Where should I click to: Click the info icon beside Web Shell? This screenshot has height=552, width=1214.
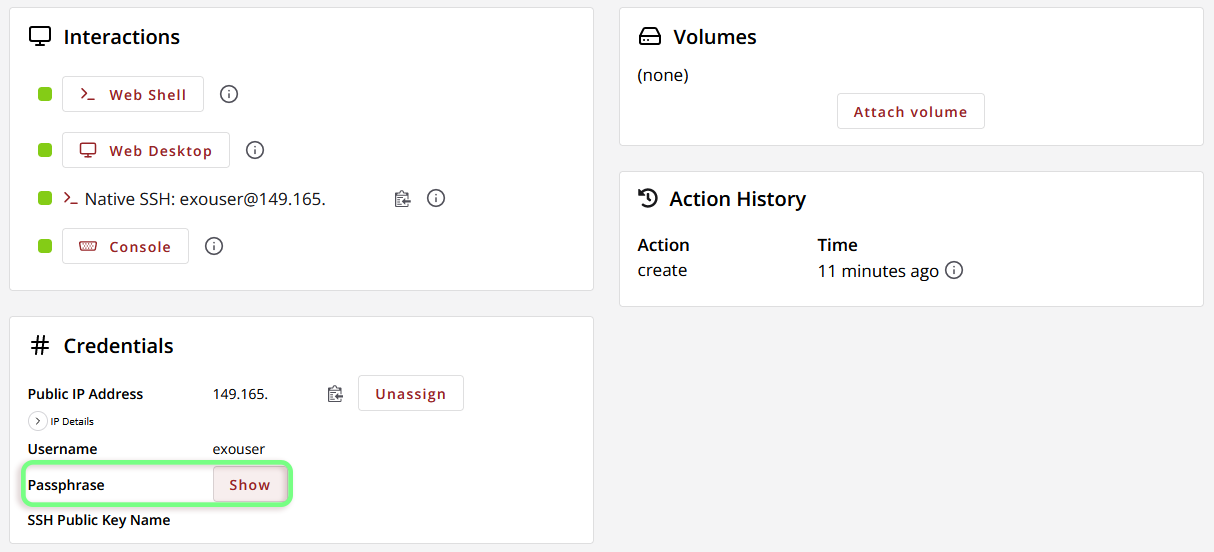[x=229, y=94]
